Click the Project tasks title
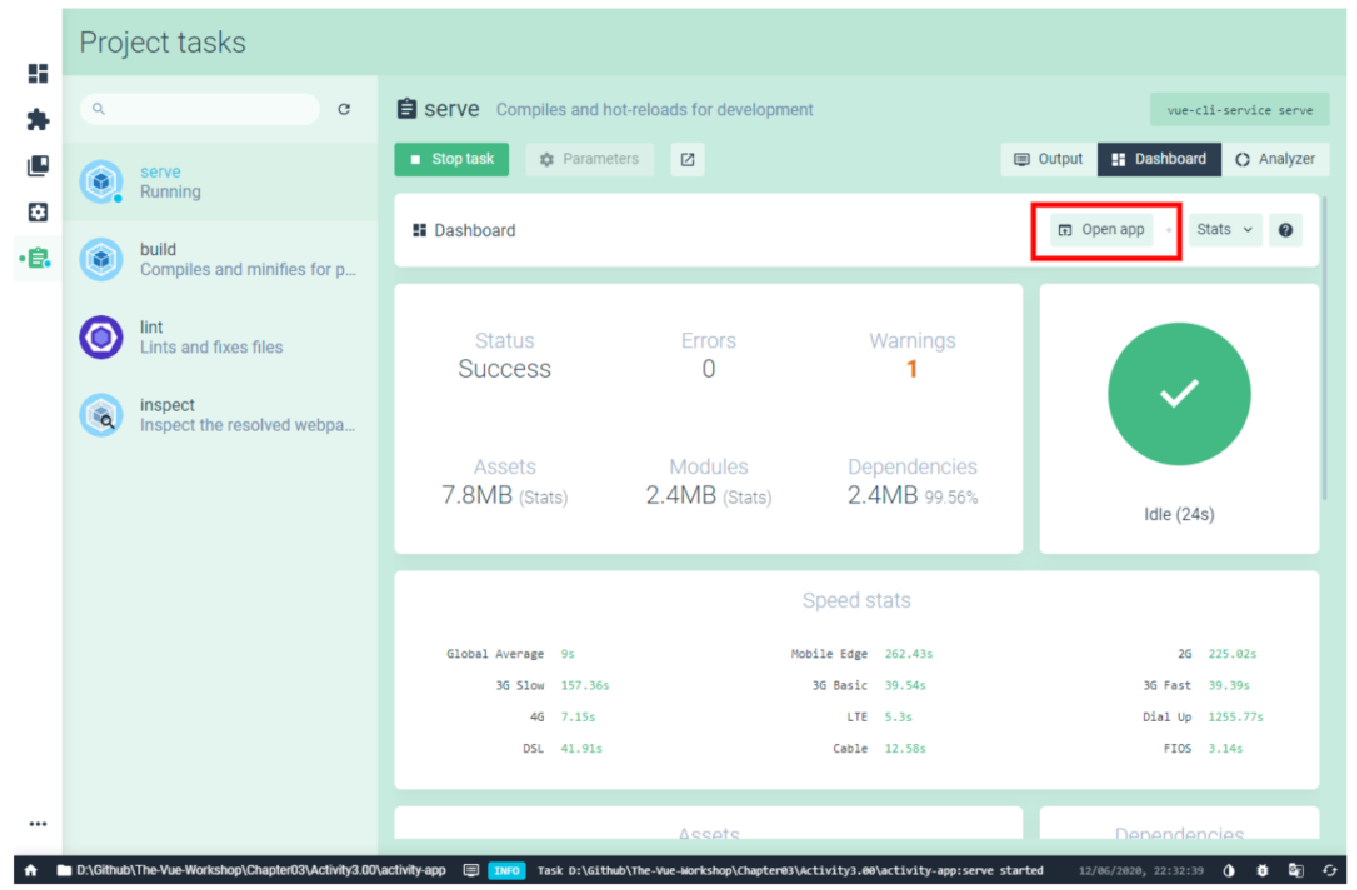 coord(162,43)
